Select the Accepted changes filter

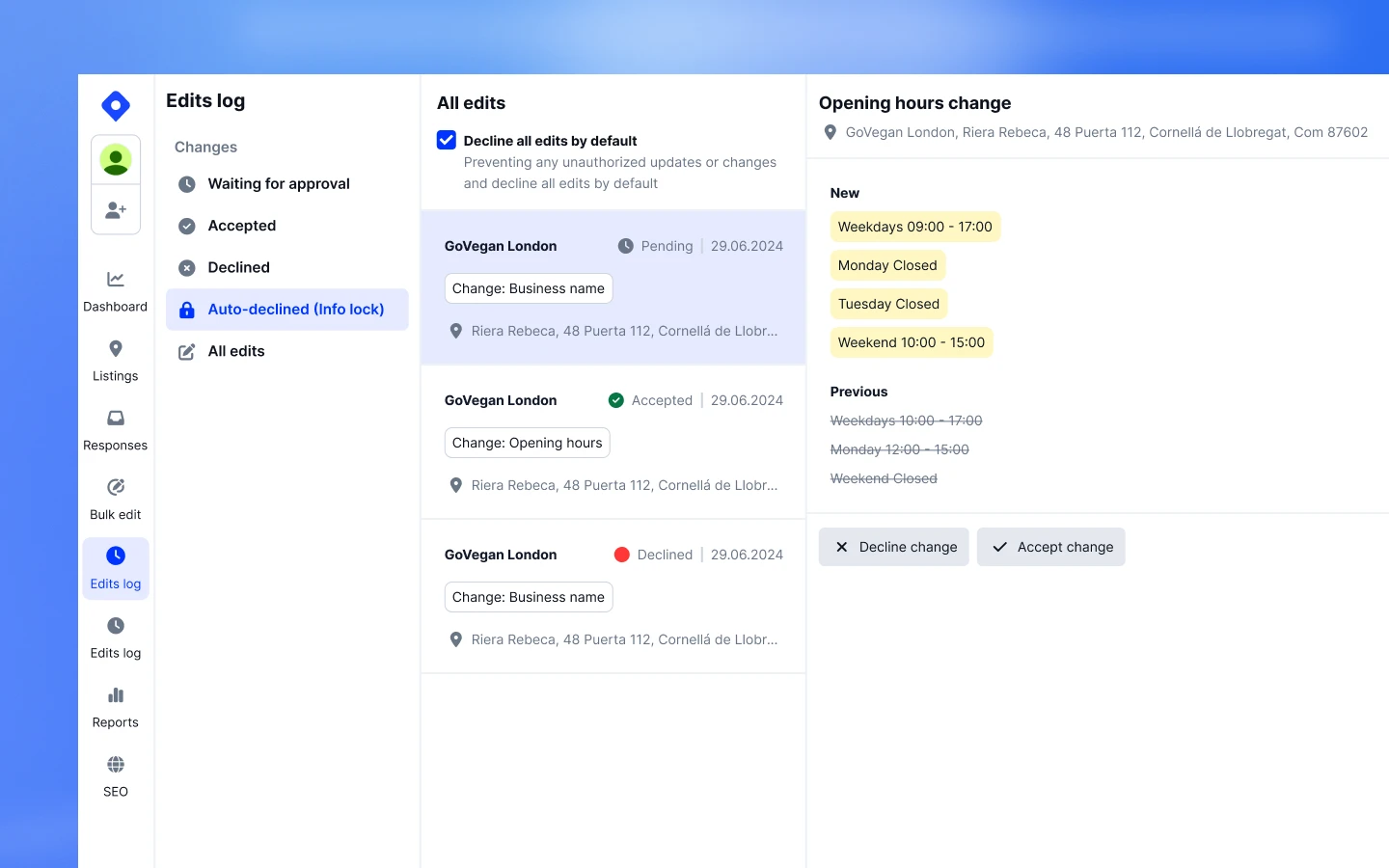[241, 225]
